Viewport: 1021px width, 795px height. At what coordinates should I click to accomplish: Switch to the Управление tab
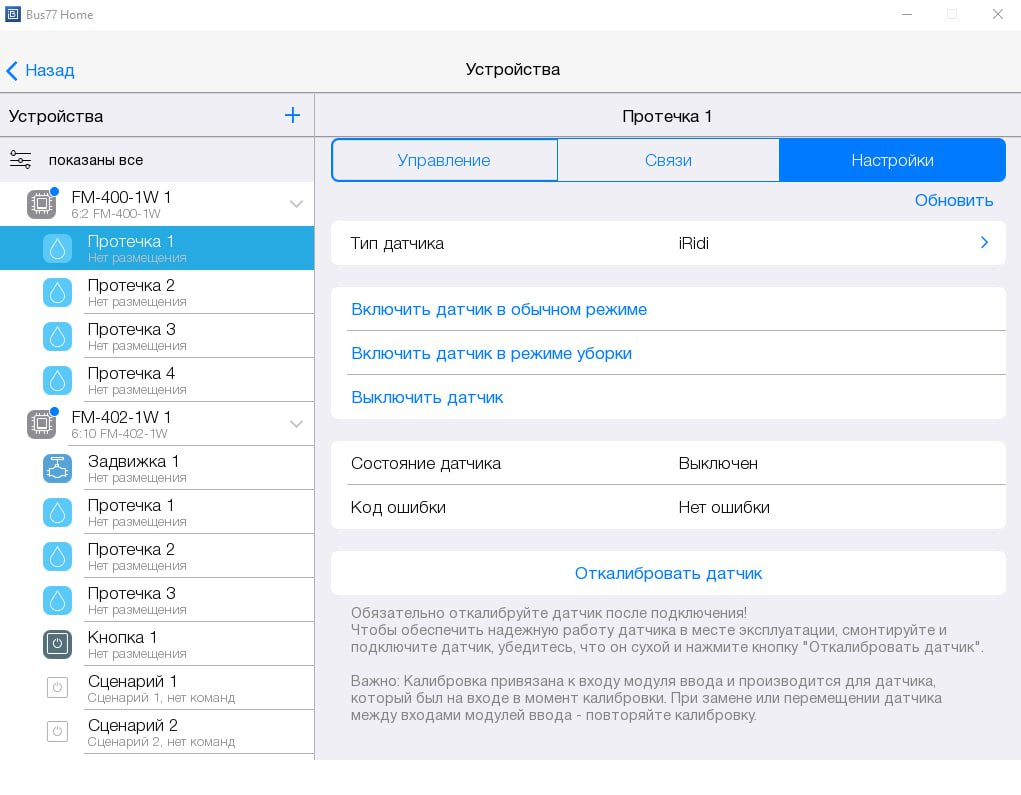coord(444,160)
